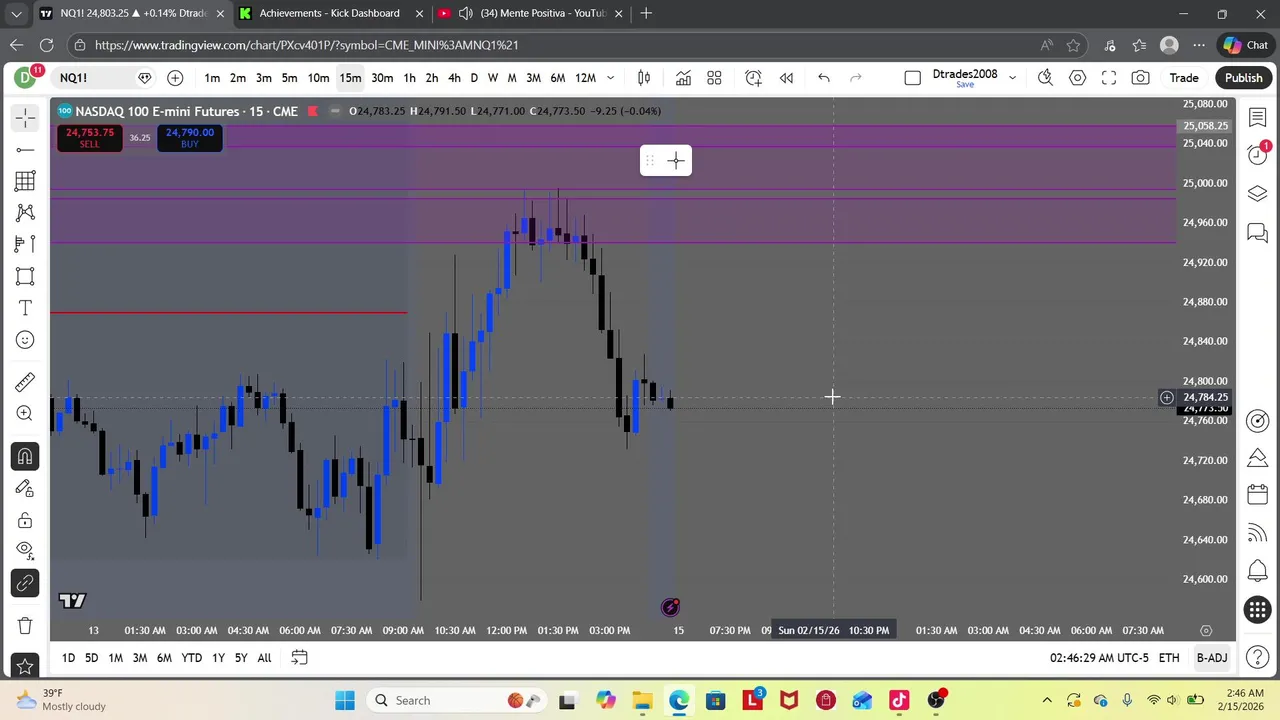Open the chats panel icon

coord(1257,233)
